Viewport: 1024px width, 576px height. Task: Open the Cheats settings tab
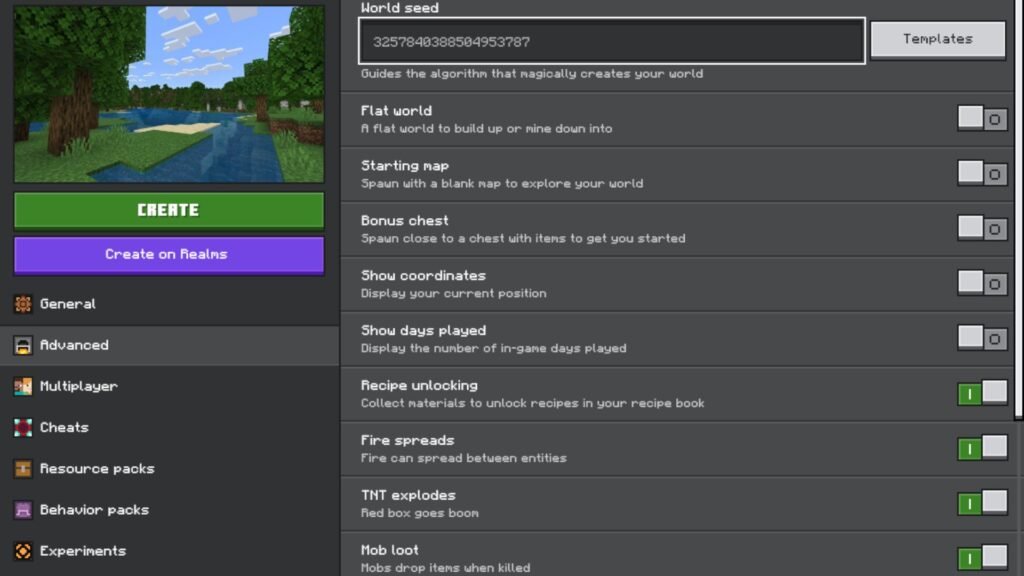(x=170, y=427)
